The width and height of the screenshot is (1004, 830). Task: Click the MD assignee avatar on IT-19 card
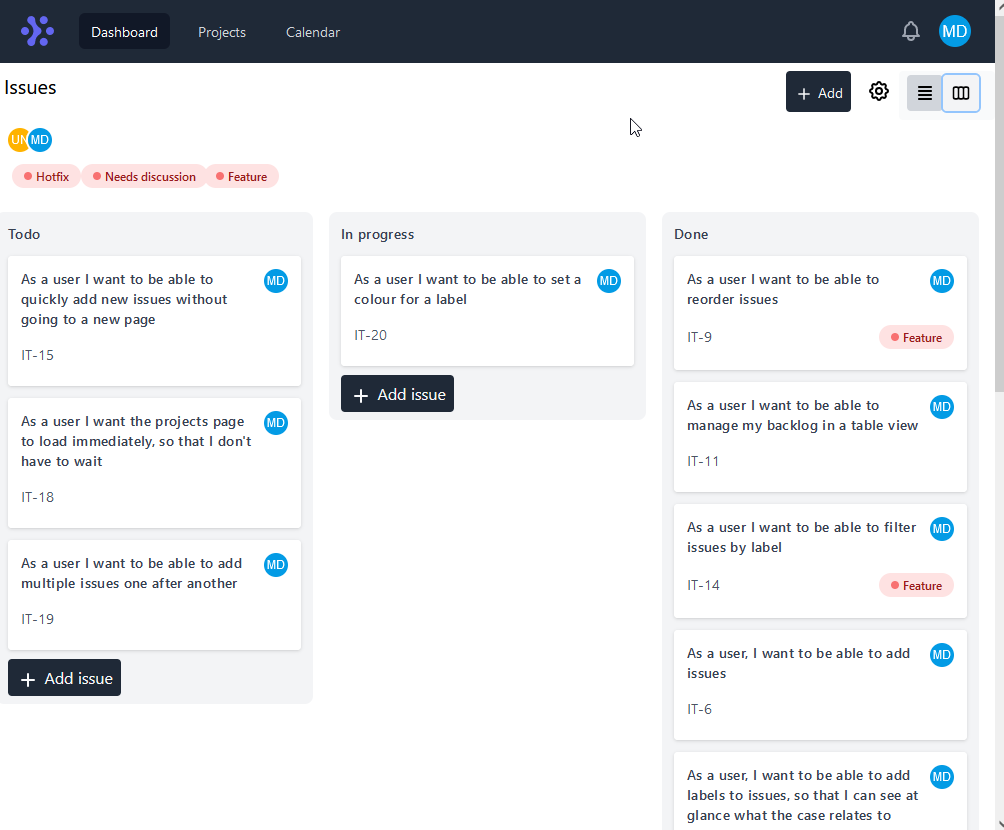coord(276,565)
